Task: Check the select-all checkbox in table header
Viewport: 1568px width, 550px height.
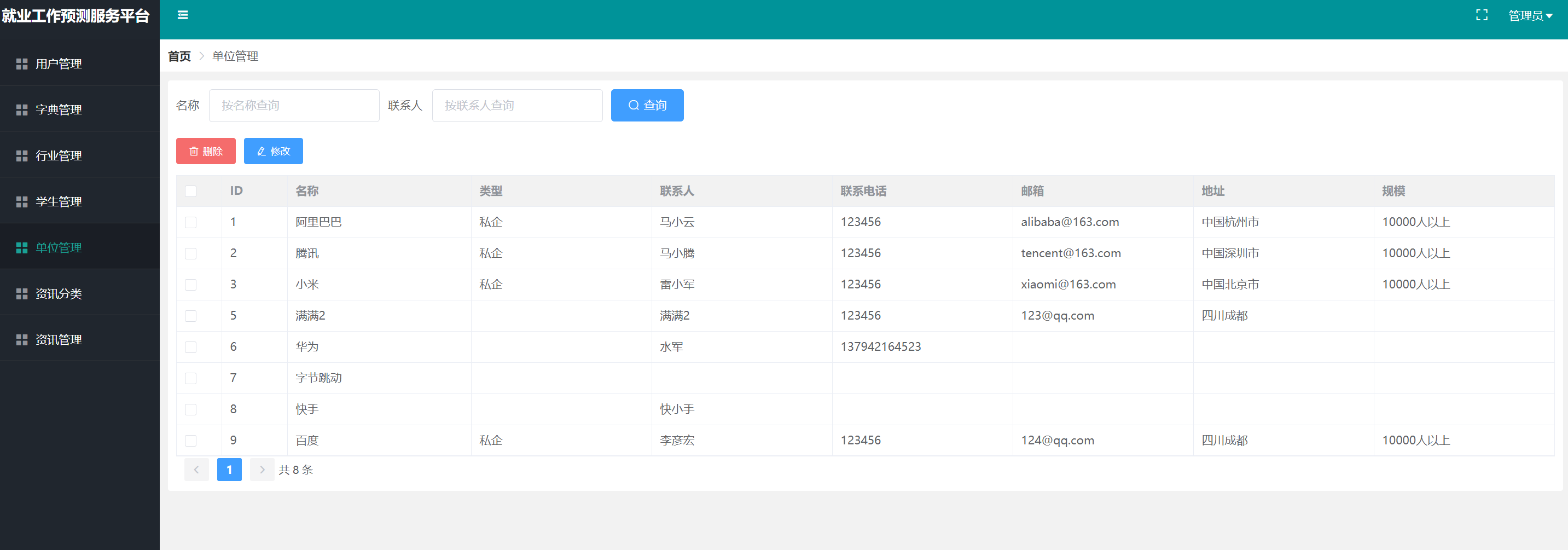Action: point(190,190)
